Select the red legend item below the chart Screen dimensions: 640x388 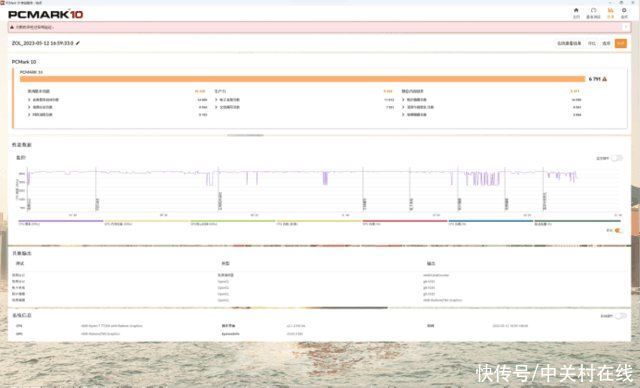click(x=404, y=222)
